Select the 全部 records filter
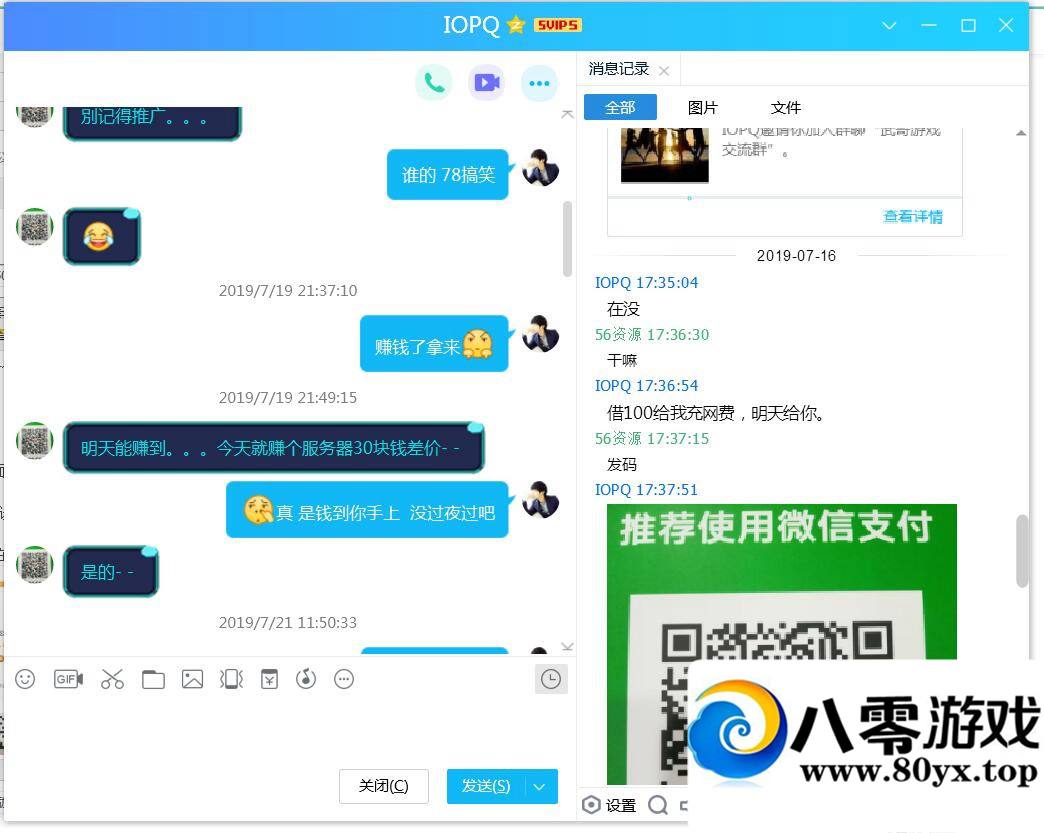Viewport: 1044px width, 833px height. click(620, 107)
